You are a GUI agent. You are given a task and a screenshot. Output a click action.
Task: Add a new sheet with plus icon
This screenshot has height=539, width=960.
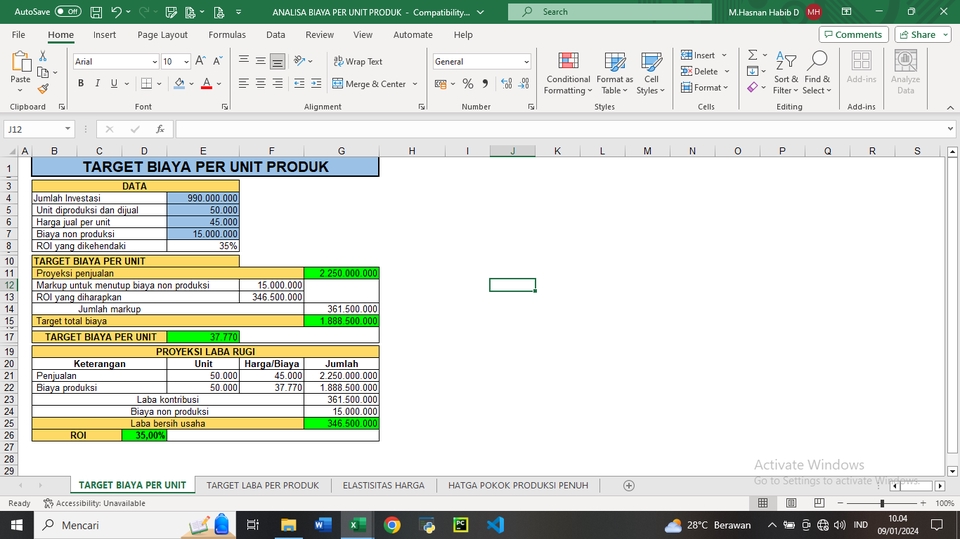click(629, 486)
